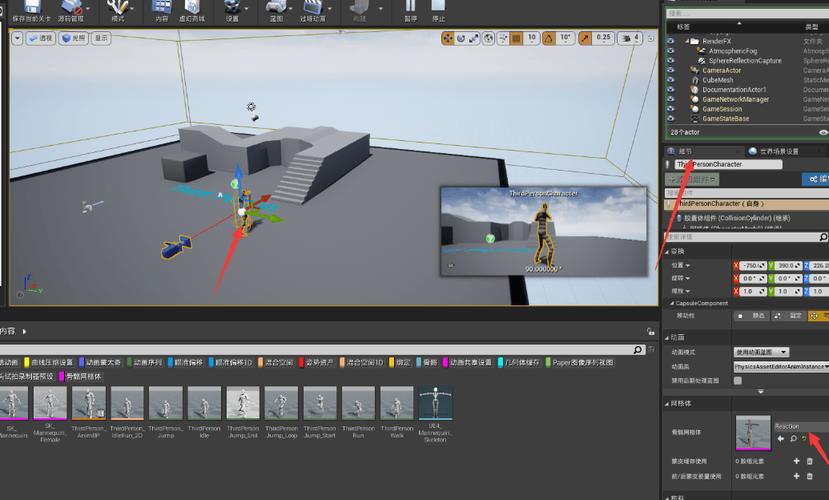
Task: Open Animation Mode dropdown
Action: [761, 352]
